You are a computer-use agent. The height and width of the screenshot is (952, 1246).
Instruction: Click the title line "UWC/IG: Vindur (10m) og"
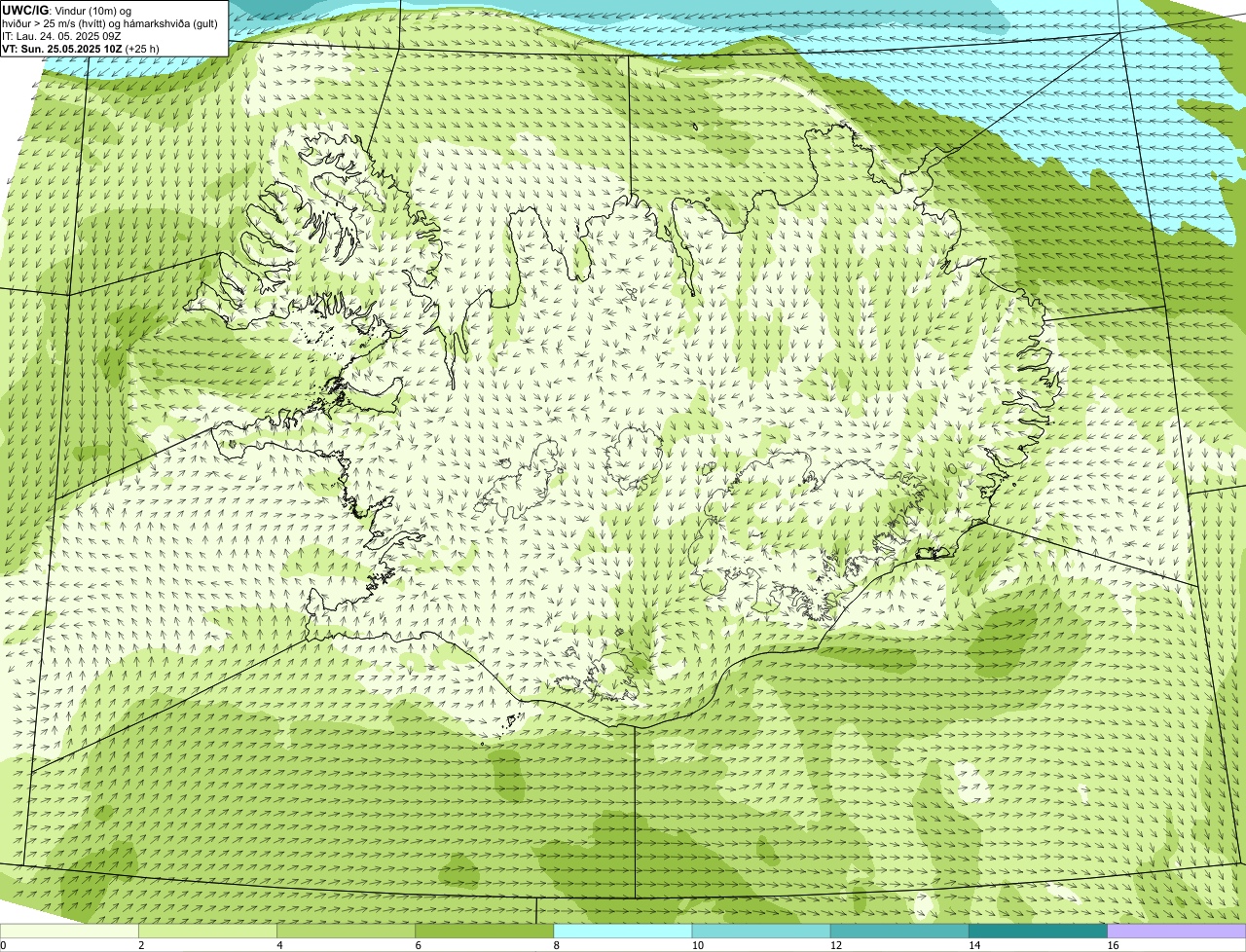click(x=67, y=10)
